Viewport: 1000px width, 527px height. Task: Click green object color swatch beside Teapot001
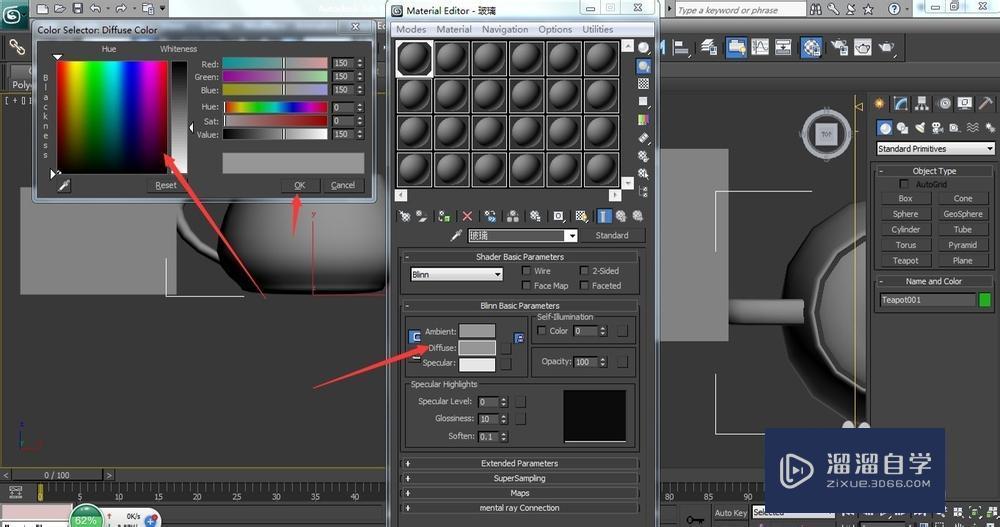(985, 300)
